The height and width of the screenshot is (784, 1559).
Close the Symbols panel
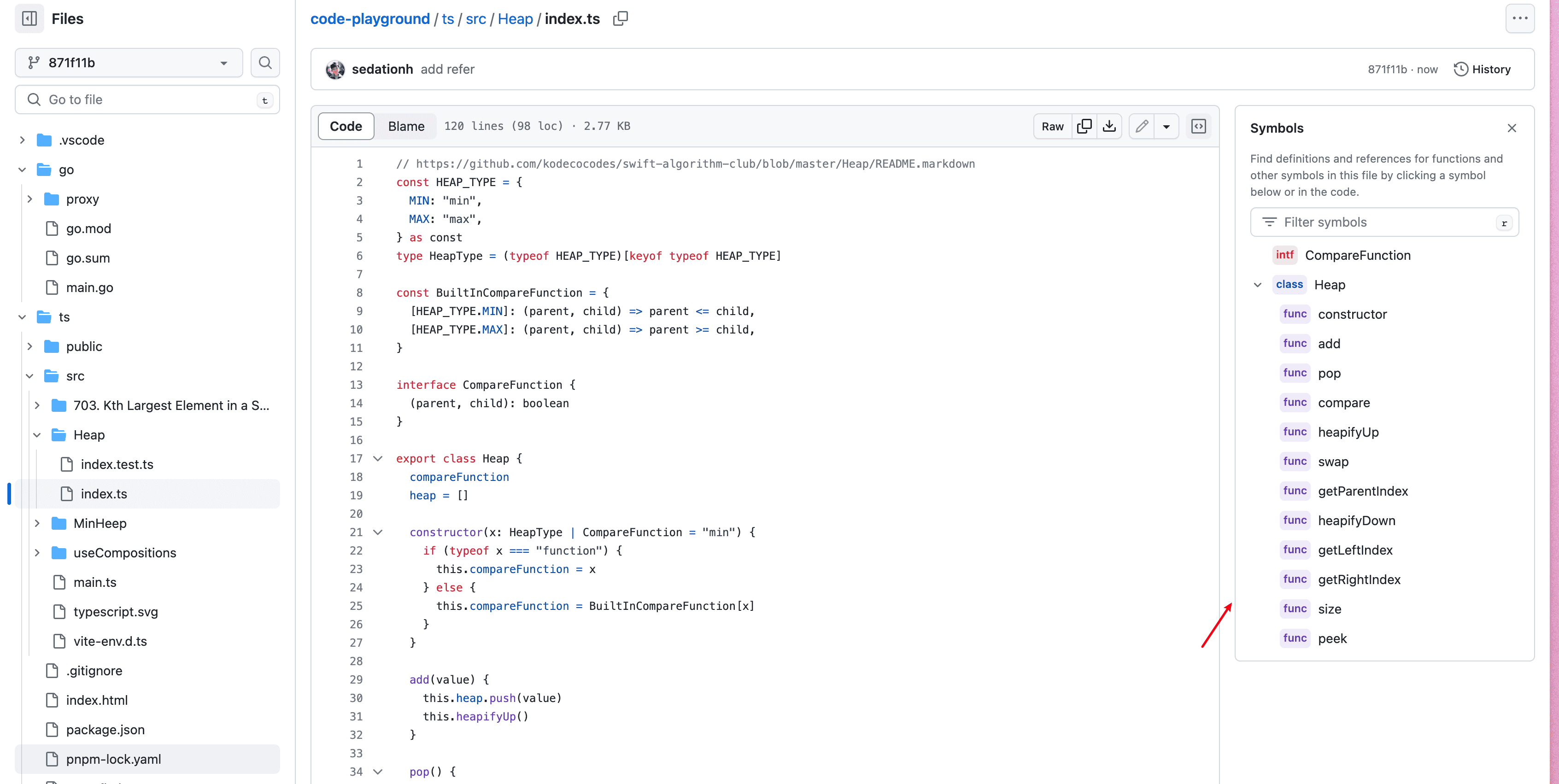tap(1512, 128)
